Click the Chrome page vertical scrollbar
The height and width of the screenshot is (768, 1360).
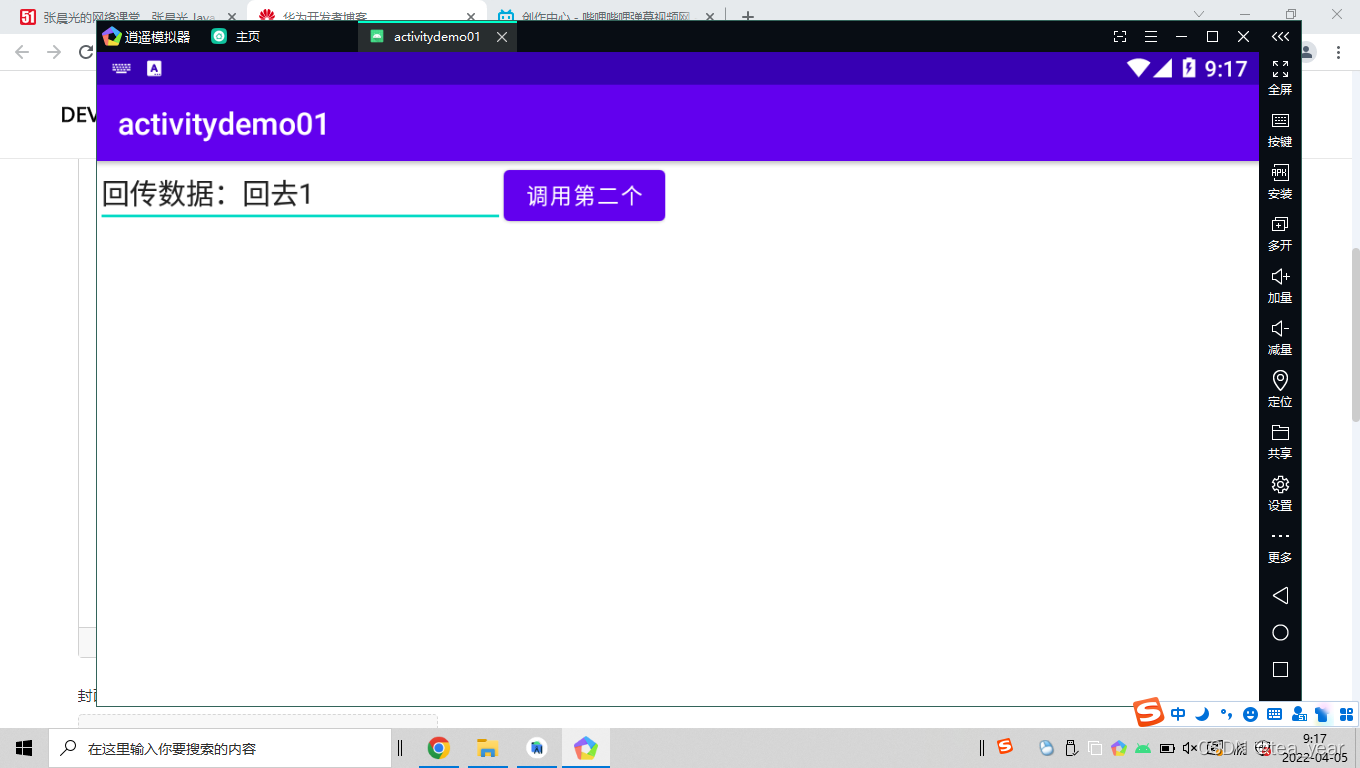click(x=1355, y=335)
